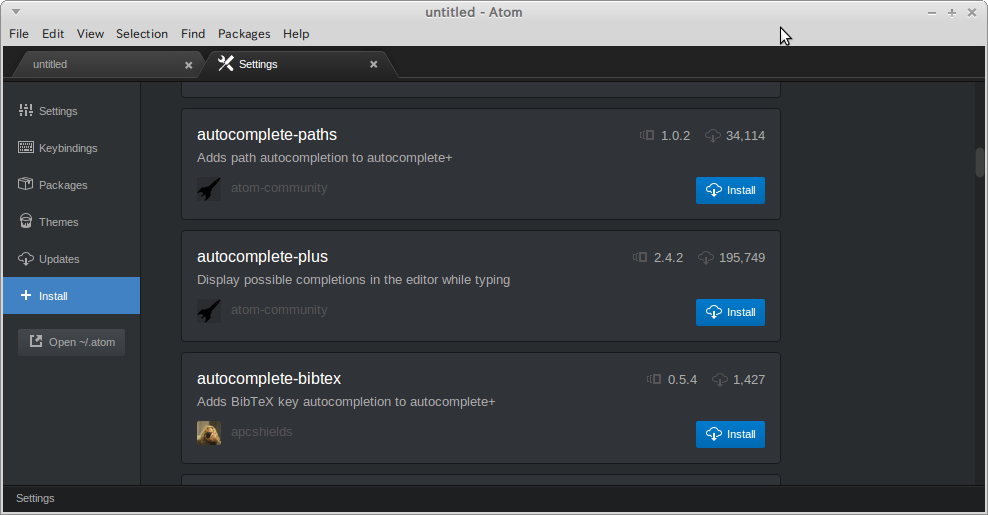Click the version number 0.5.4
The width and height of the screenshot is (988, 515).
click(682, 379)
